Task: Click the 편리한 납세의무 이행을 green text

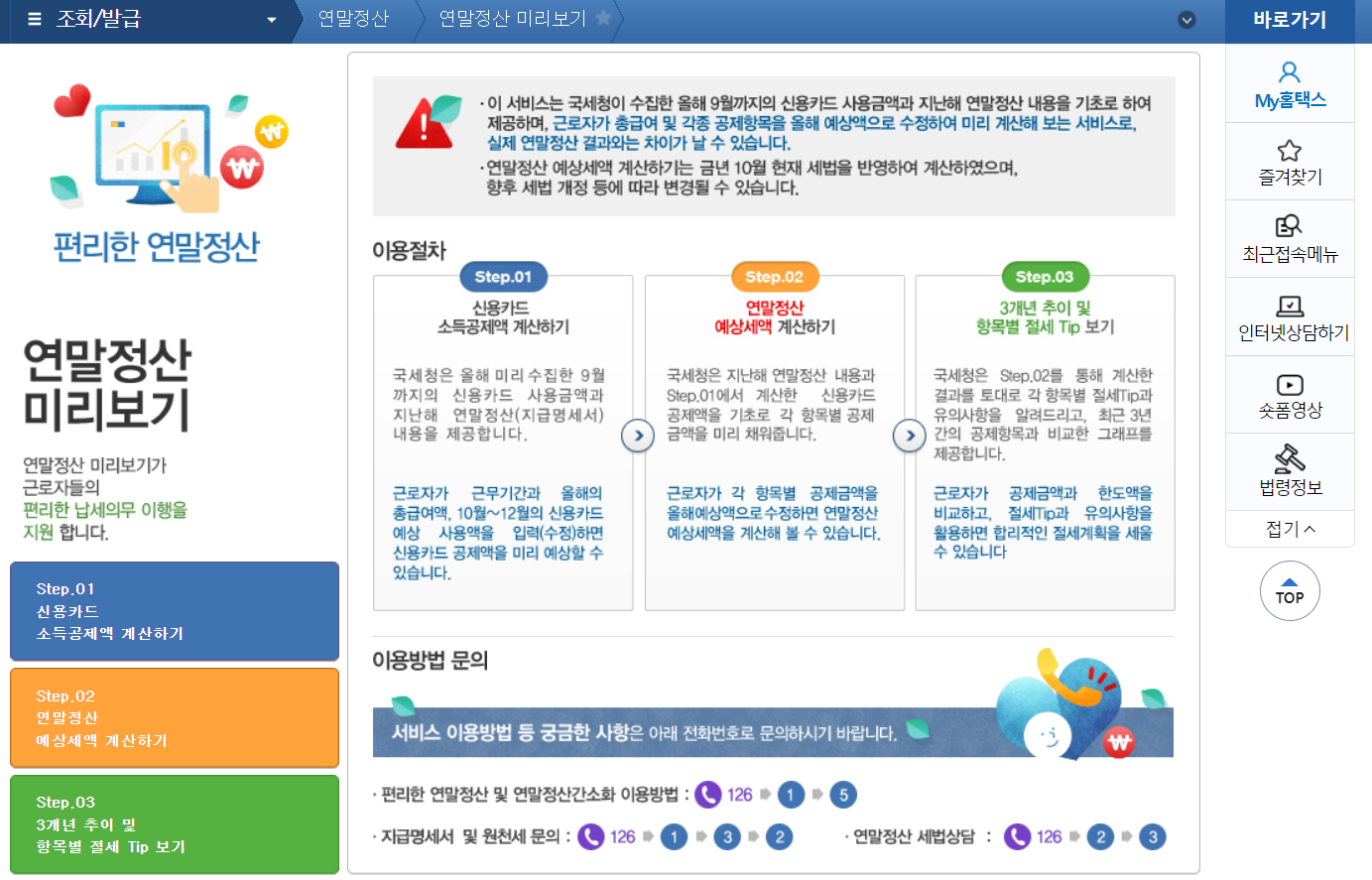Action: 105,510
